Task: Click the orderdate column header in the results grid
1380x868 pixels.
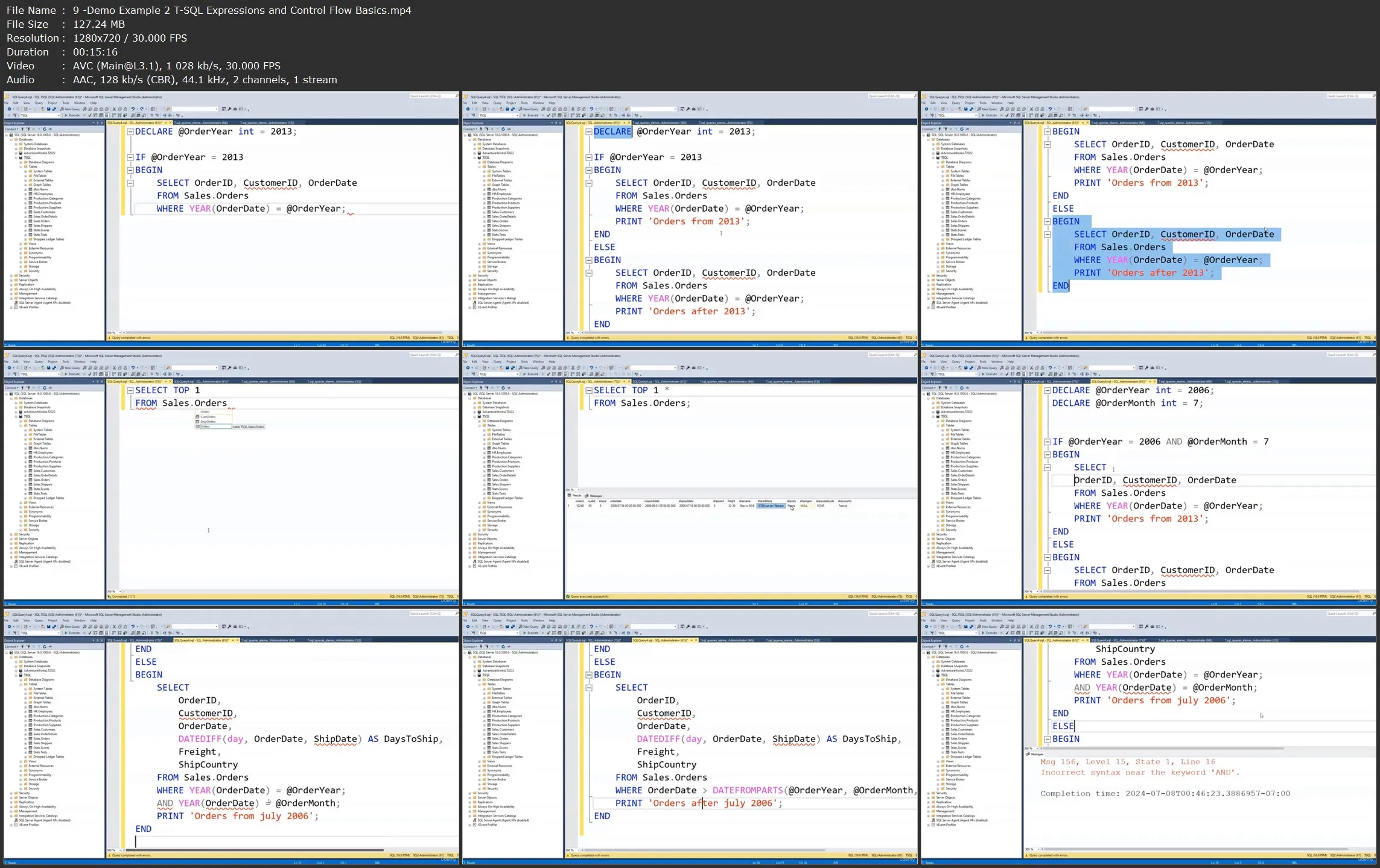Action: coord(615,501)
